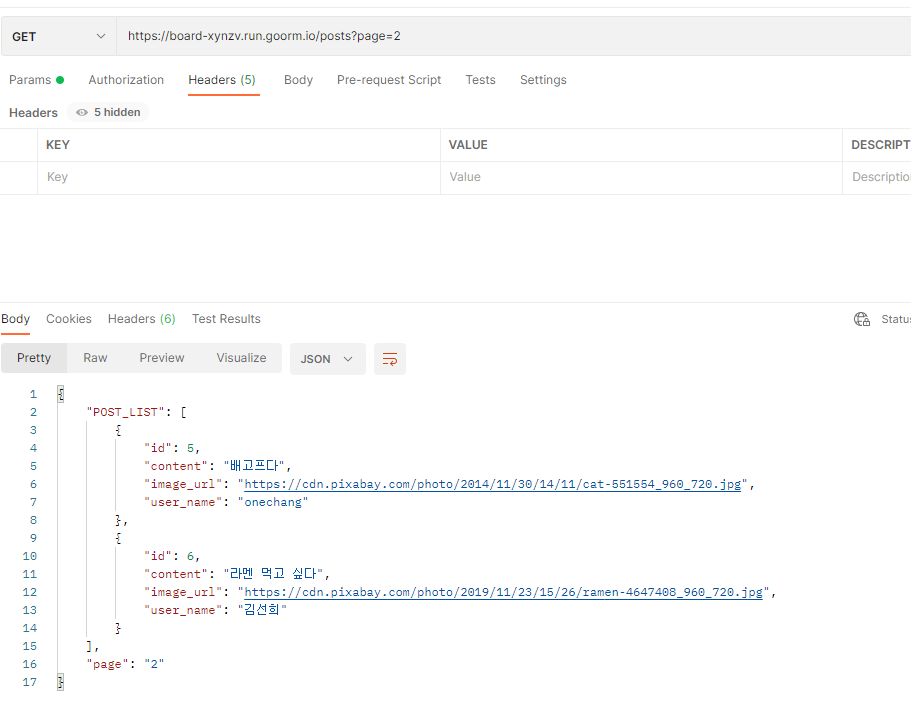Select the Visualize response view
This screenshot has width=911, height=726.
(x=241, y=357)
